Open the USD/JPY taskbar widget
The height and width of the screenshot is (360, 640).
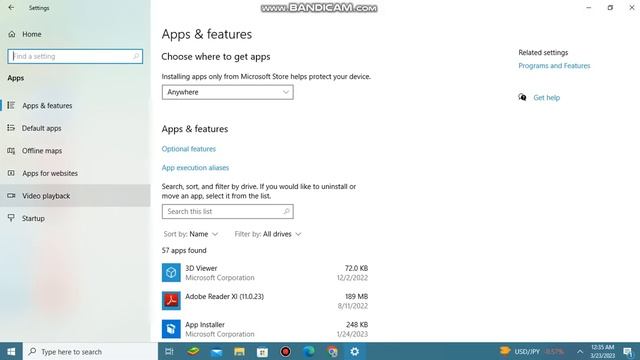pyautogui.click(x=532, y=351)
